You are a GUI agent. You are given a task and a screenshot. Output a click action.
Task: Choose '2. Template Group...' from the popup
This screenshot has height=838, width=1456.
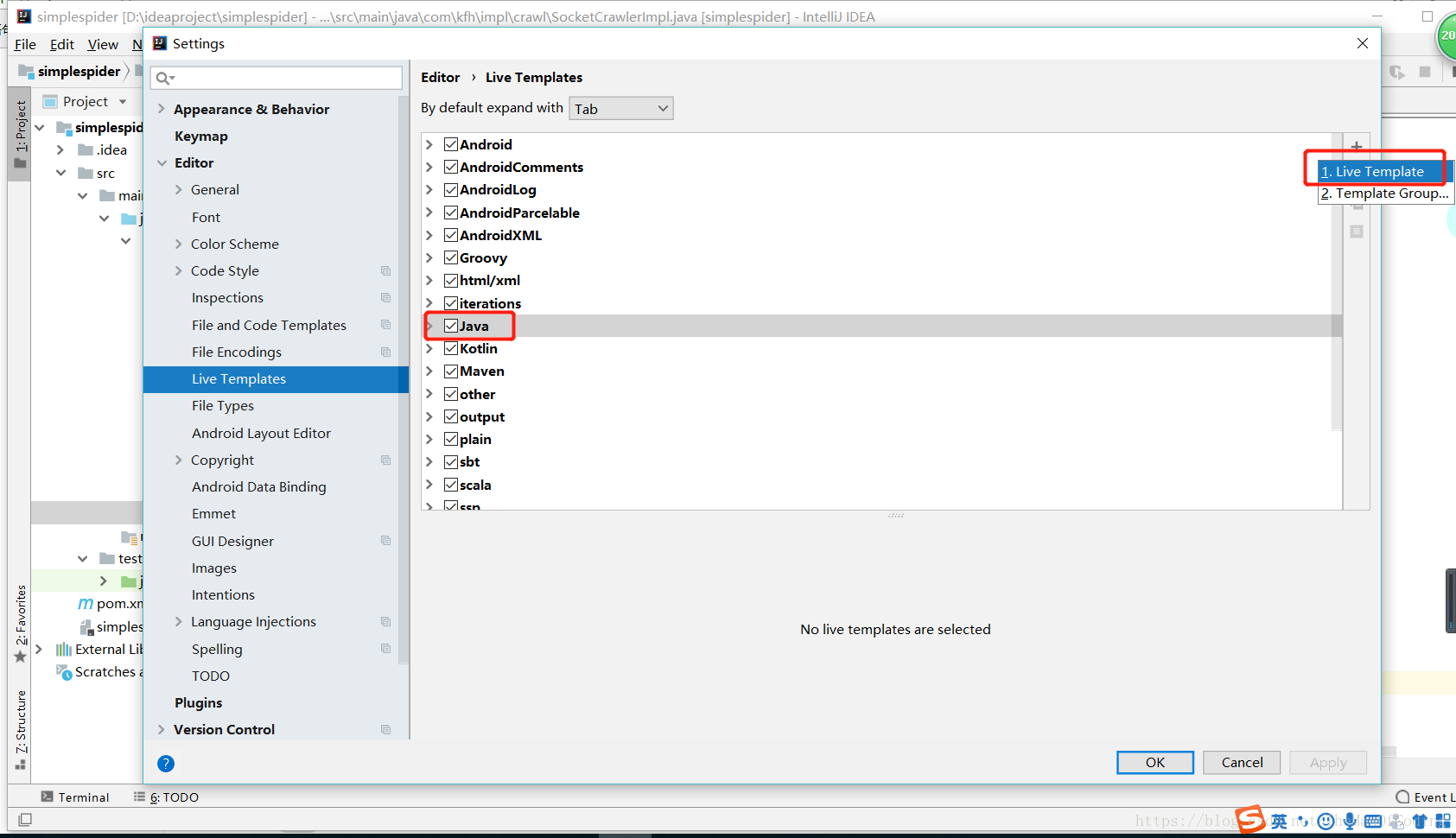[x=1385, y=194]
